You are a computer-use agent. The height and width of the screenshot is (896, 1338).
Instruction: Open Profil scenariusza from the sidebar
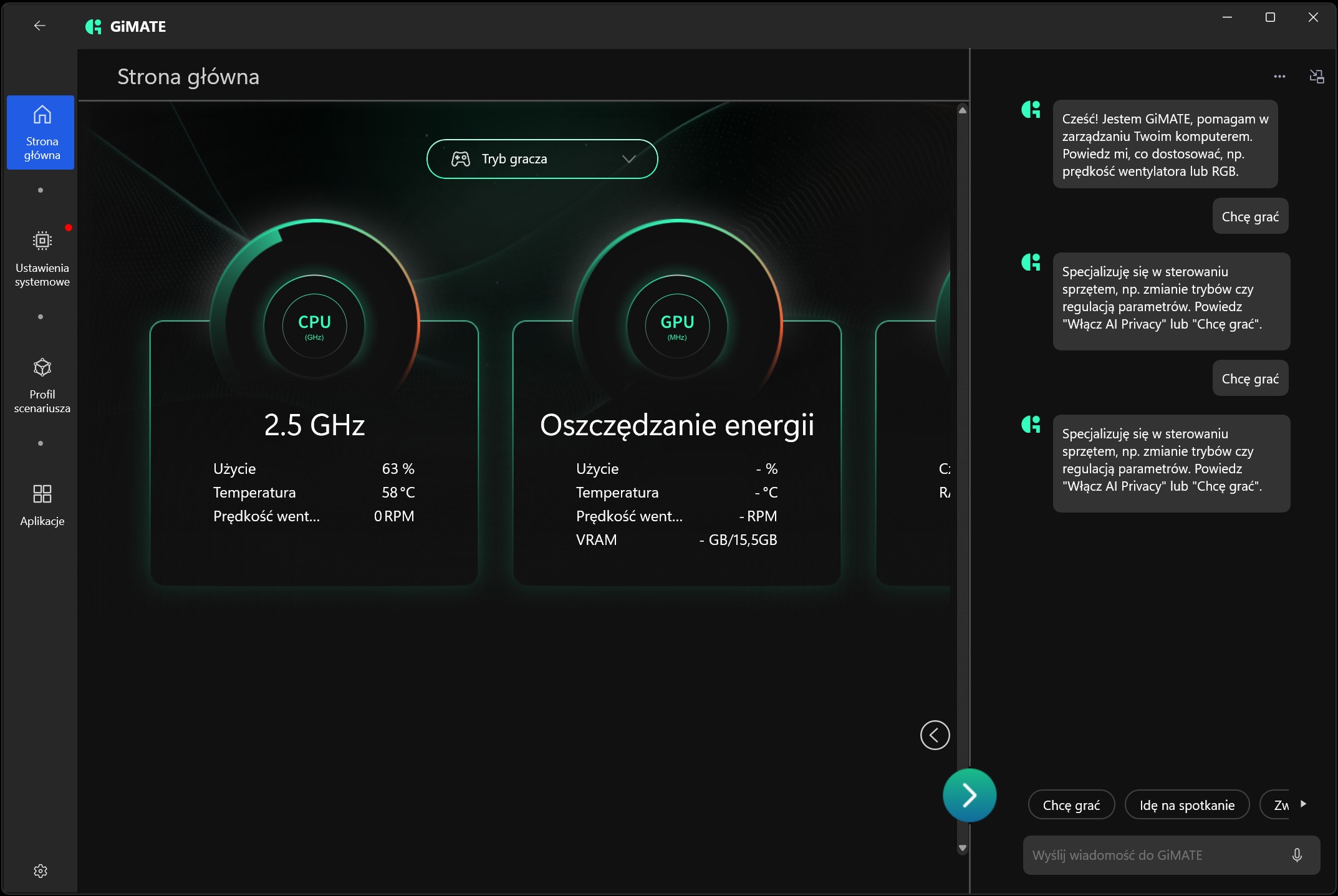(42, 385)
